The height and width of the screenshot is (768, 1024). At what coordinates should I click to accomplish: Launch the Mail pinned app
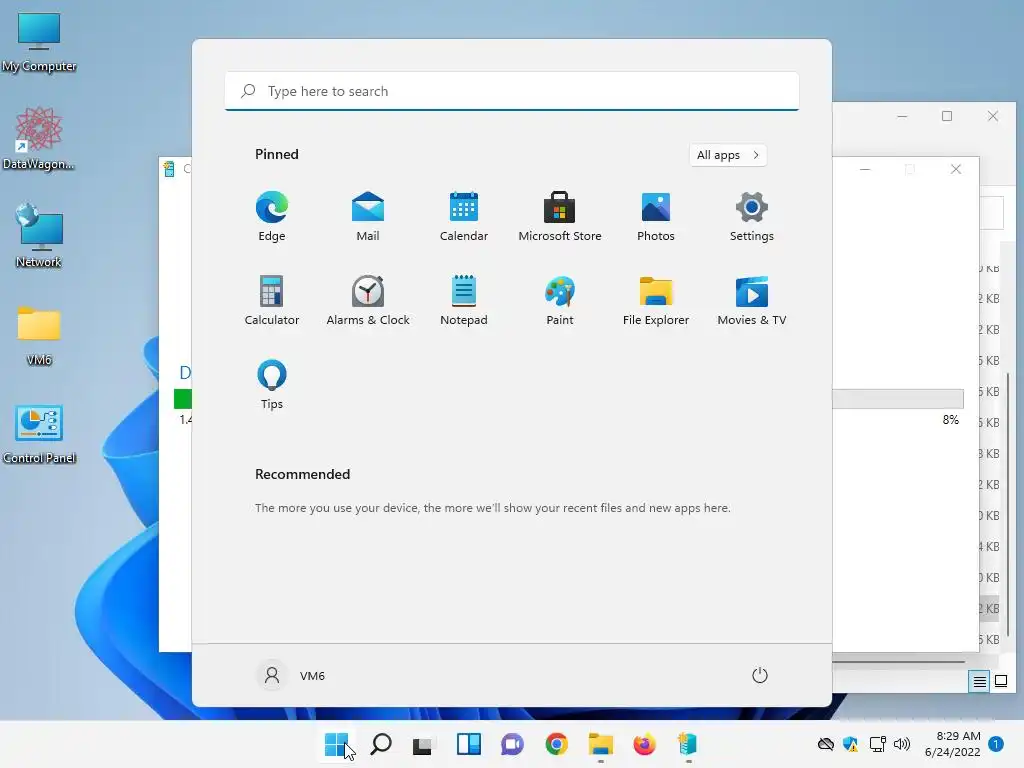coord(368,216)
